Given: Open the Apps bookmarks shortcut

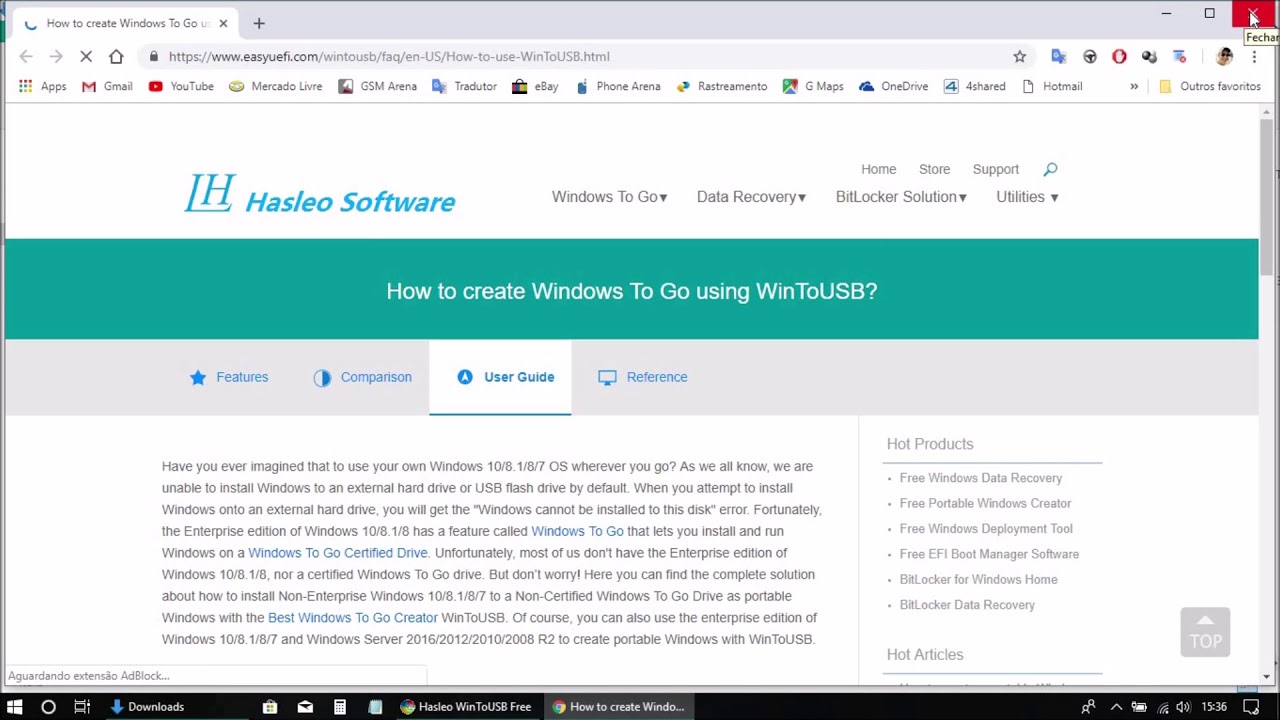Looking at the screenshot, I should (42, 87).
